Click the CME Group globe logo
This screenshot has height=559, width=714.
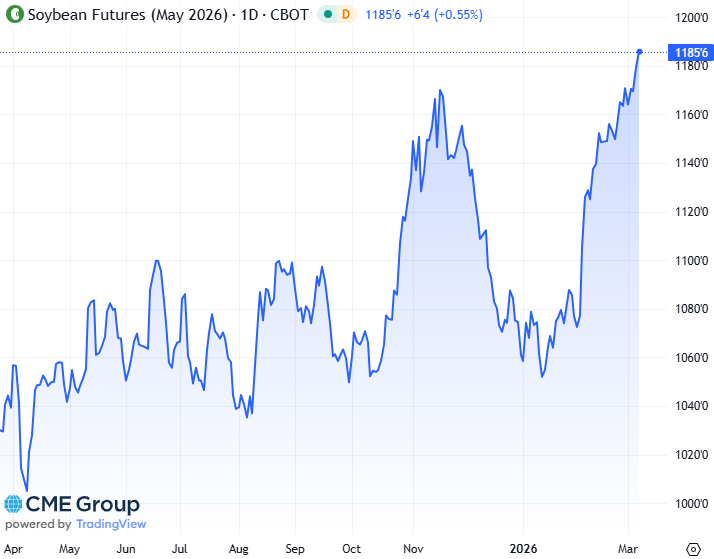[x=13, y=504]
